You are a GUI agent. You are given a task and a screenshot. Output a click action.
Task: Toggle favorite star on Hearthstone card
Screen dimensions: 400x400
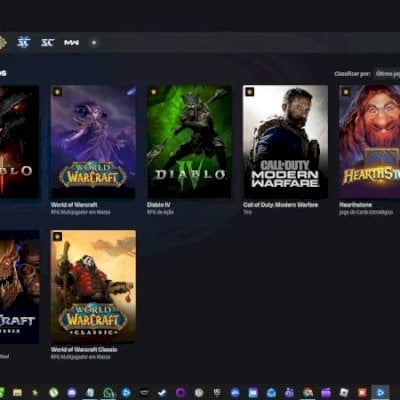(346, 91)
